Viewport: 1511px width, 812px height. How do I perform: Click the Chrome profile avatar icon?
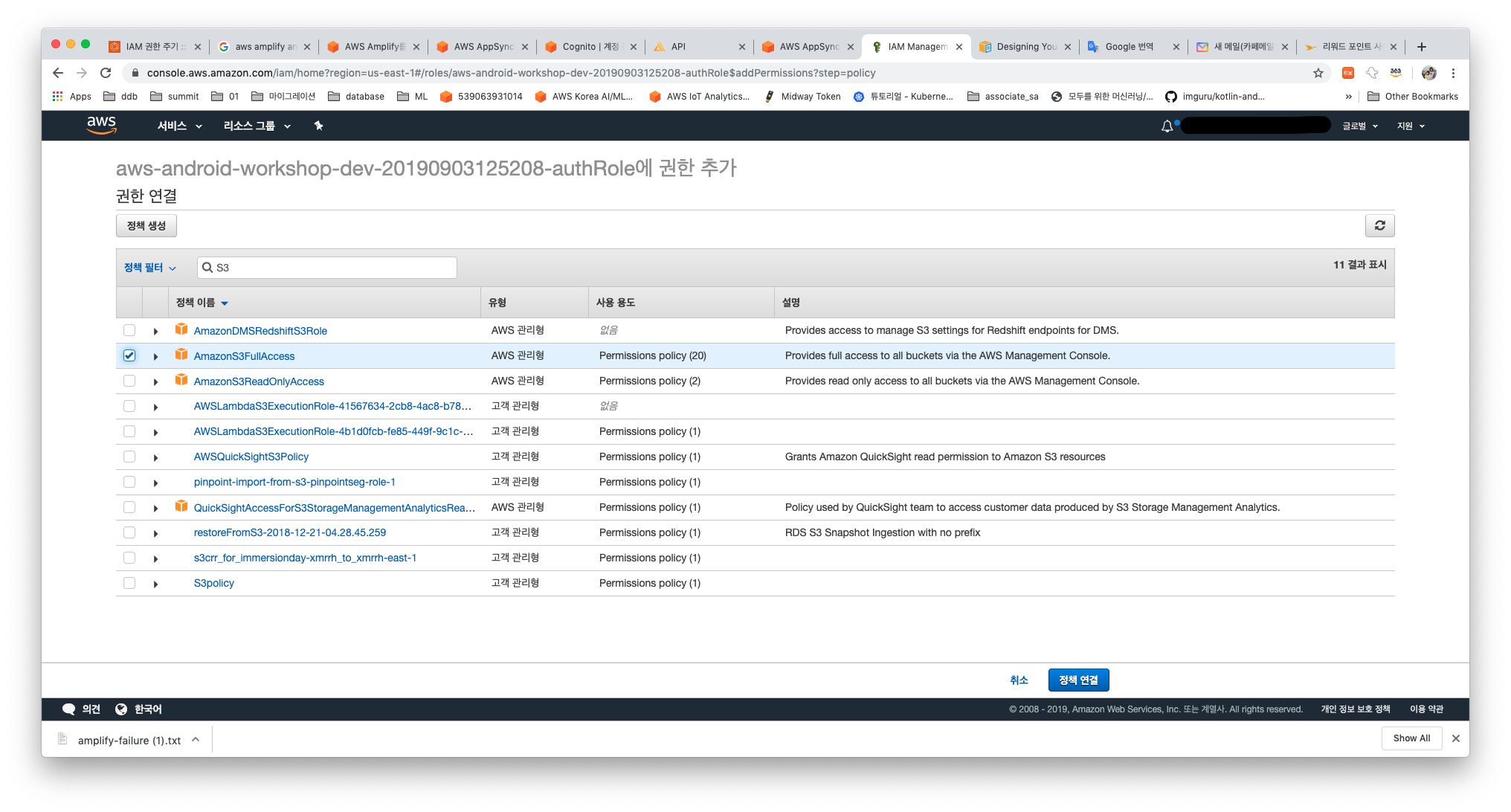tap(1428, 73)
